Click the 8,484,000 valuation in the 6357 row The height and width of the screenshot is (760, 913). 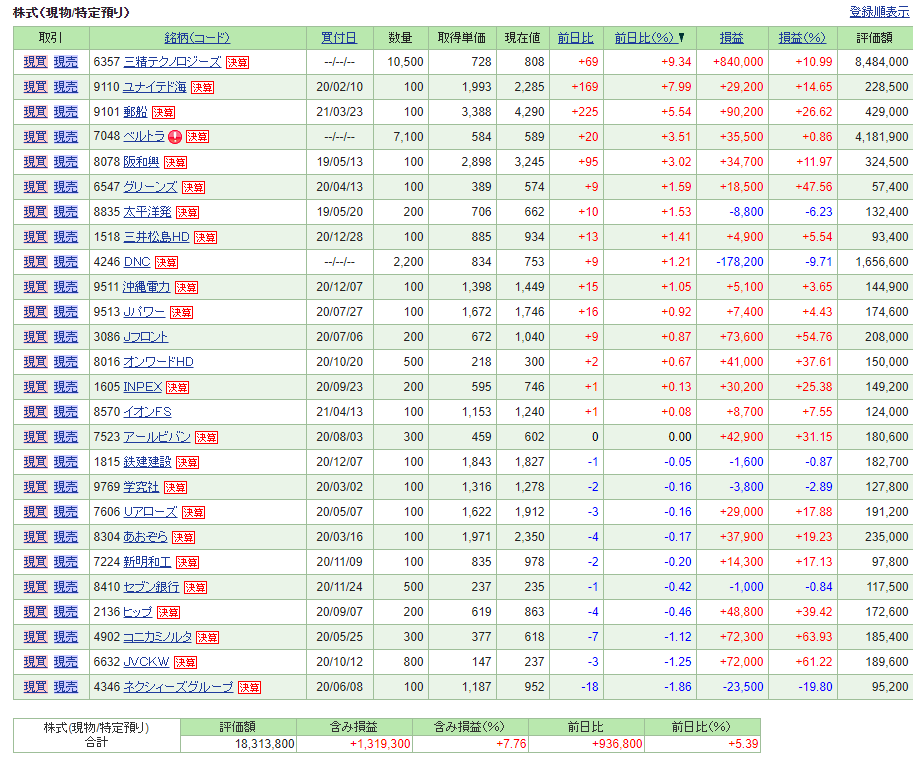[882, 62]
